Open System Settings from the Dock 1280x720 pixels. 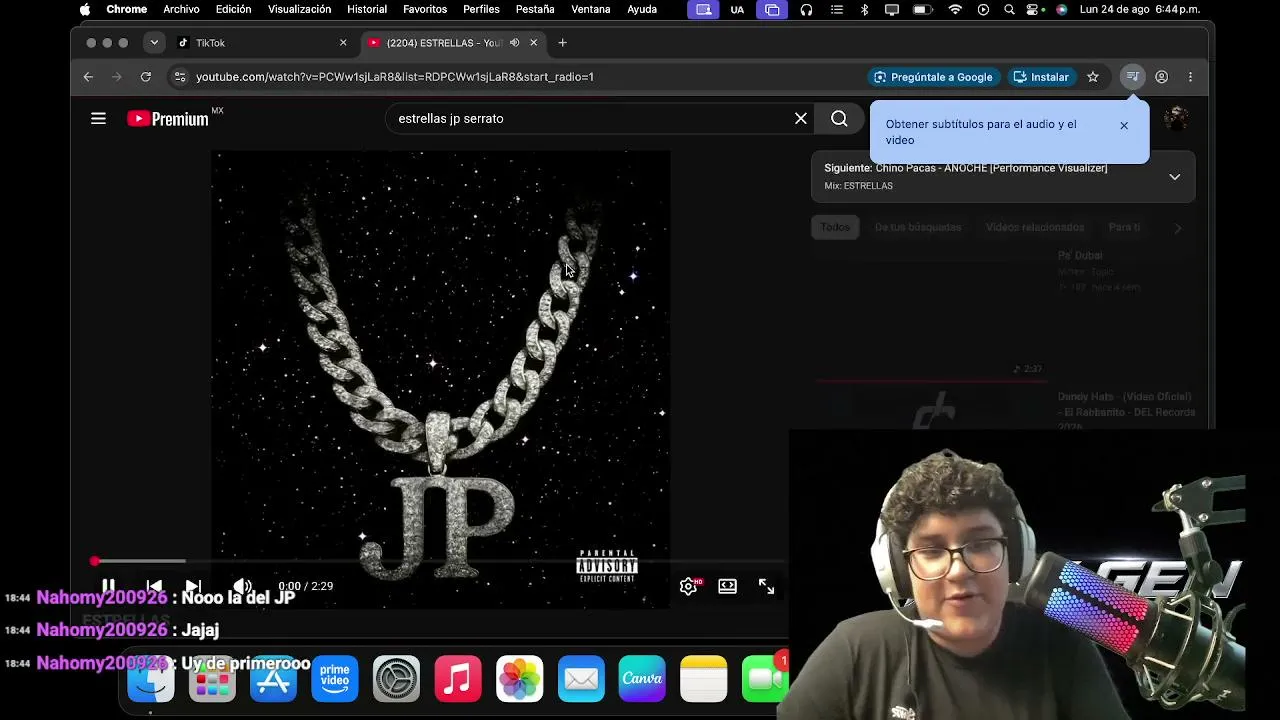[x=396, y=679]
